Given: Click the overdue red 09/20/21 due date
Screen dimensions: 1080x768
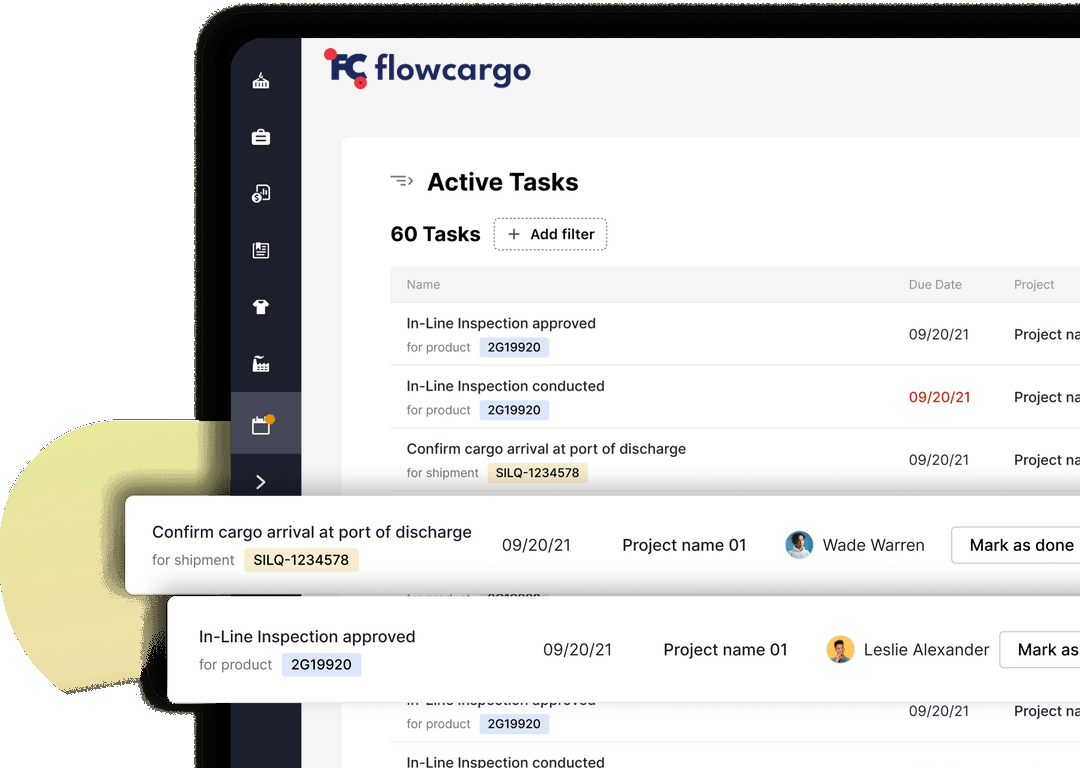Looking at the screenshot, I should (939, 397).
